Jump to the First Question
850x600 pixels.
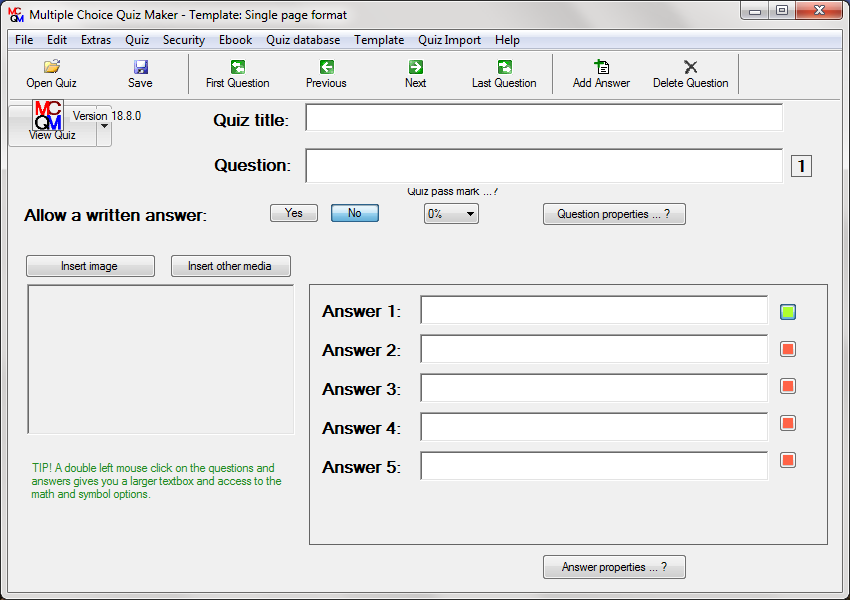(237, 72)
